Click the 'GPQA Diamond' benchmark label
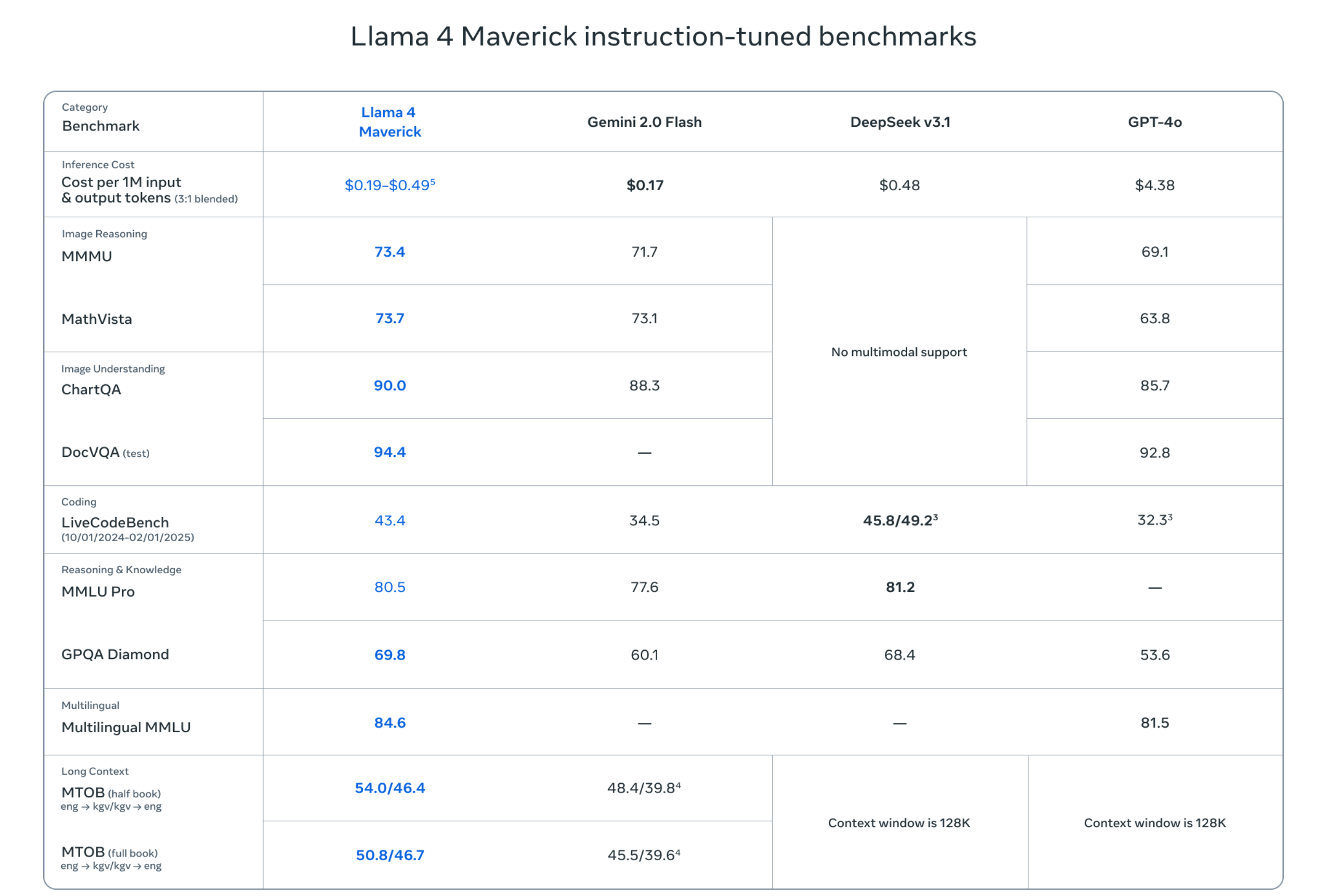The width and height of the screenshot is (1329, 896). (115, 654)
